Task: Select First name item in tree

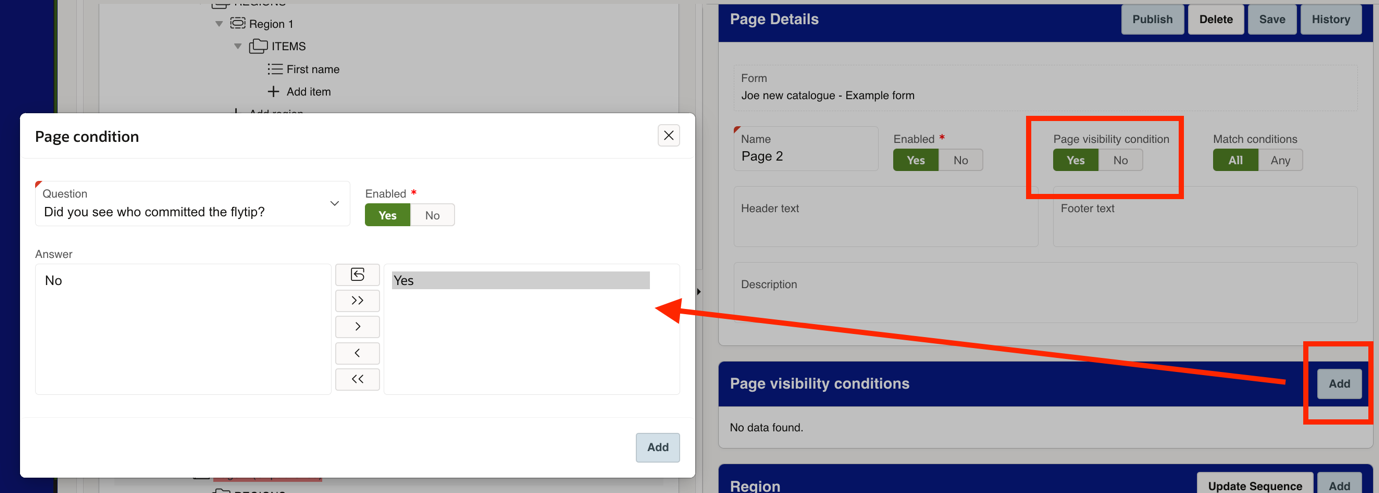Action: tap(313, 69)
